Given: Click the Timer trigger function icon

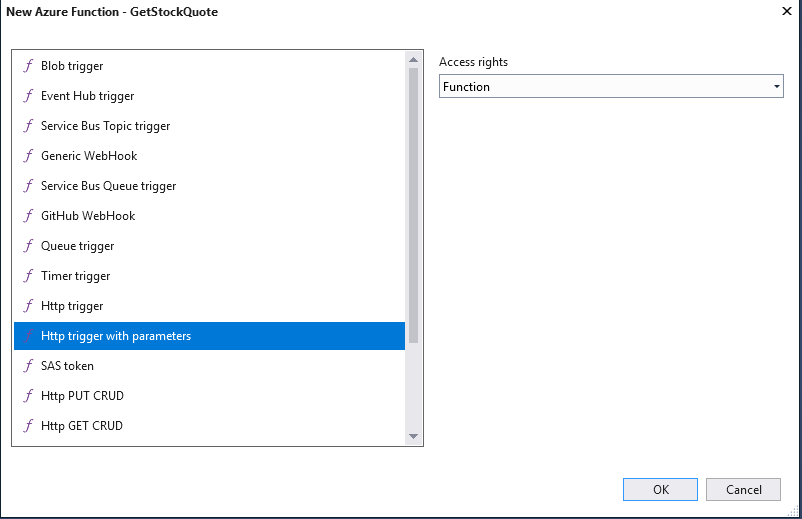Looking at the screenshot, I should pos(29,276).
